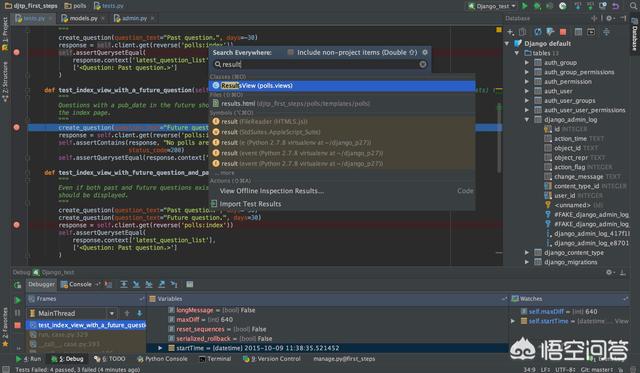
Task: Run the Django_test configuration
Action: coord(525,6)
